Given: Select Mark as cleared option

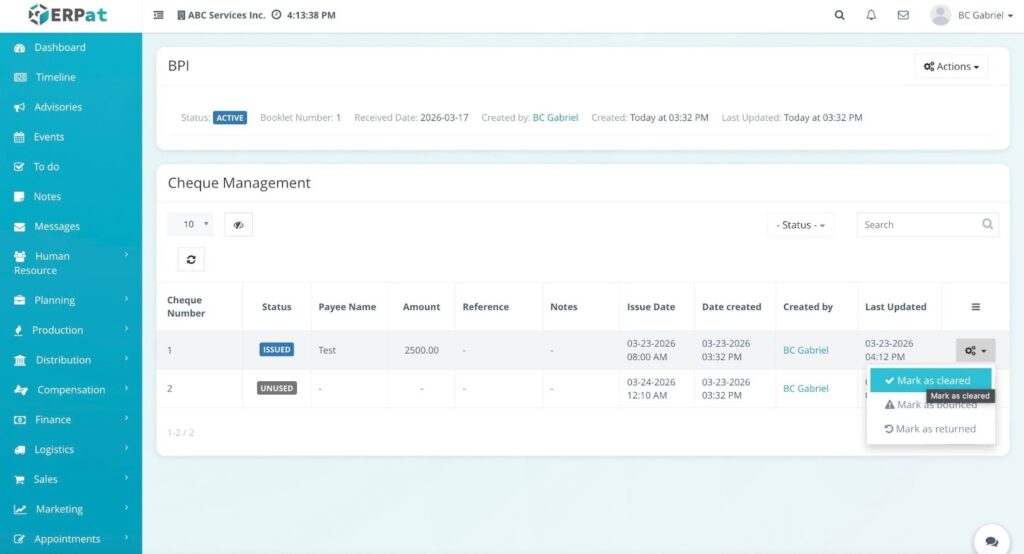Looking at the screenshot, I should (930, 381).
